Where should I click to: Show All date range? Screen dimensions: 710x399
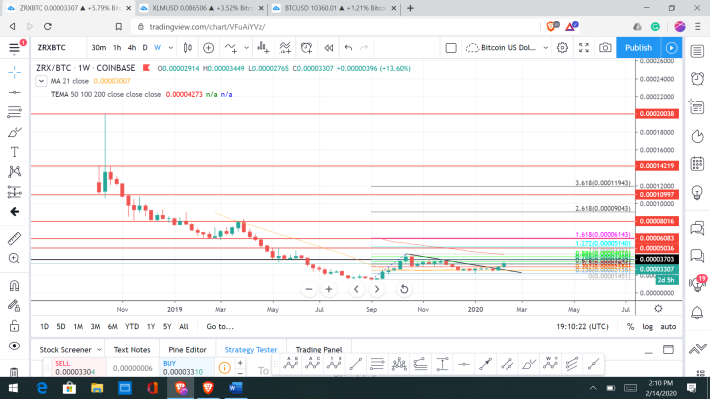(x=183, y=327)
